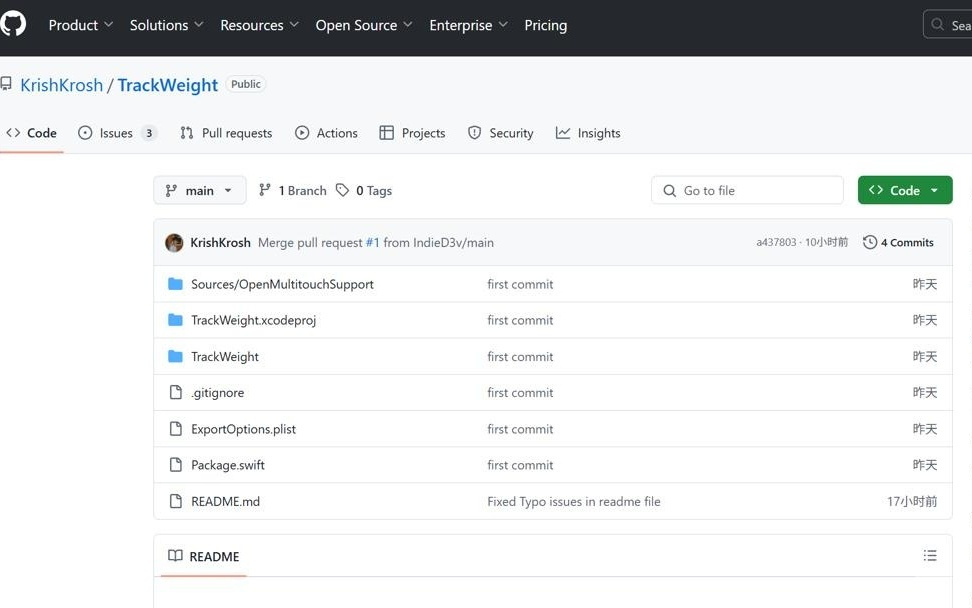Click the '10小时前' commit time
Screen dimensions: 972x608
(x=826, y=242)
